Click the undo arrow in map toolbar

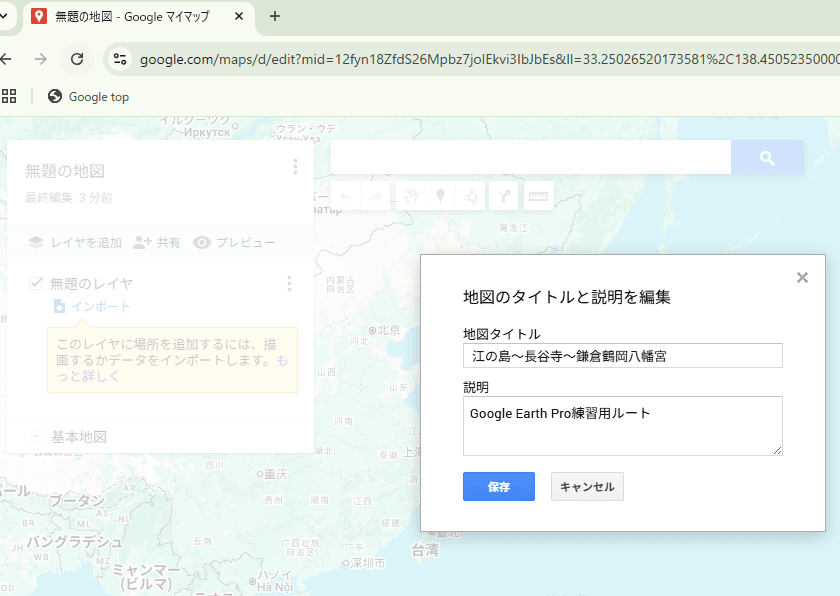coord(345,197)
